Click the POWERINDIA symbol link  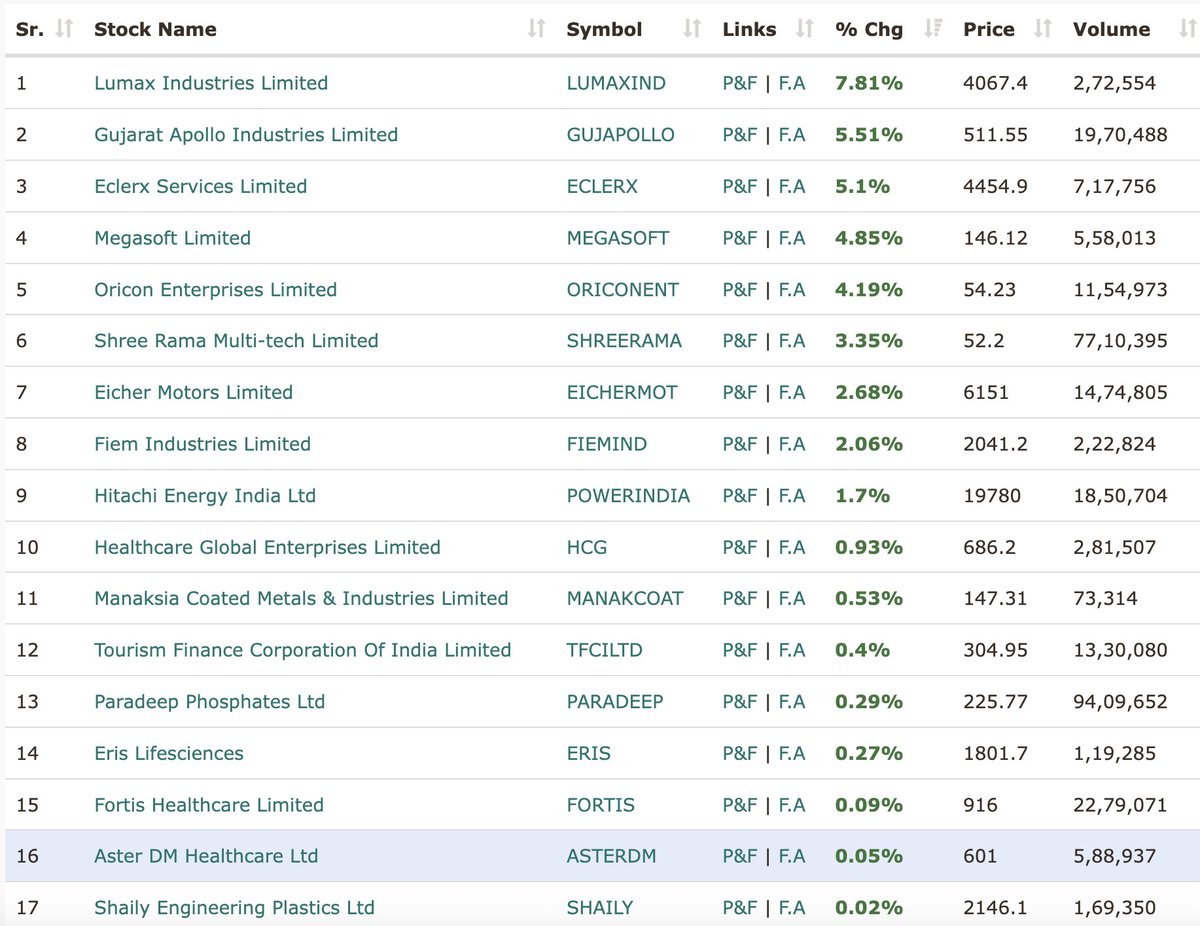pos(628,496)
